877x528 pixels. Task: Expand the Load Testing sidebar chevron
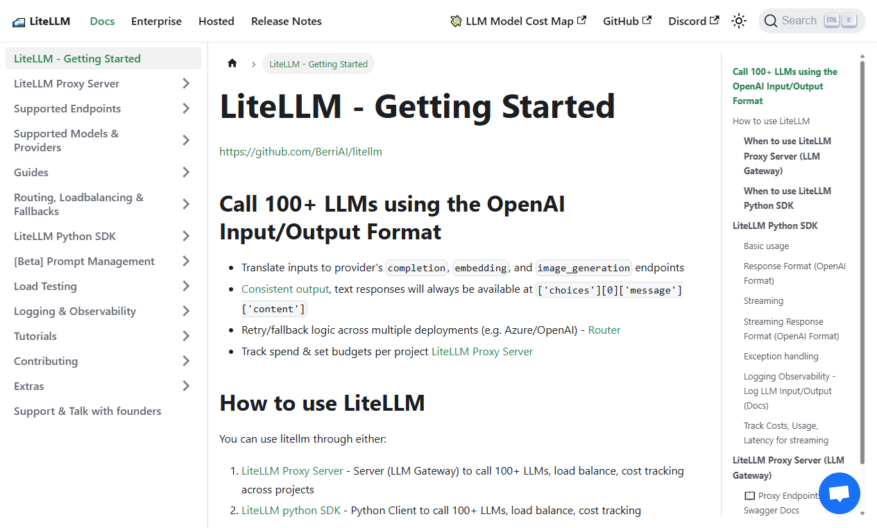coord(186,286)
